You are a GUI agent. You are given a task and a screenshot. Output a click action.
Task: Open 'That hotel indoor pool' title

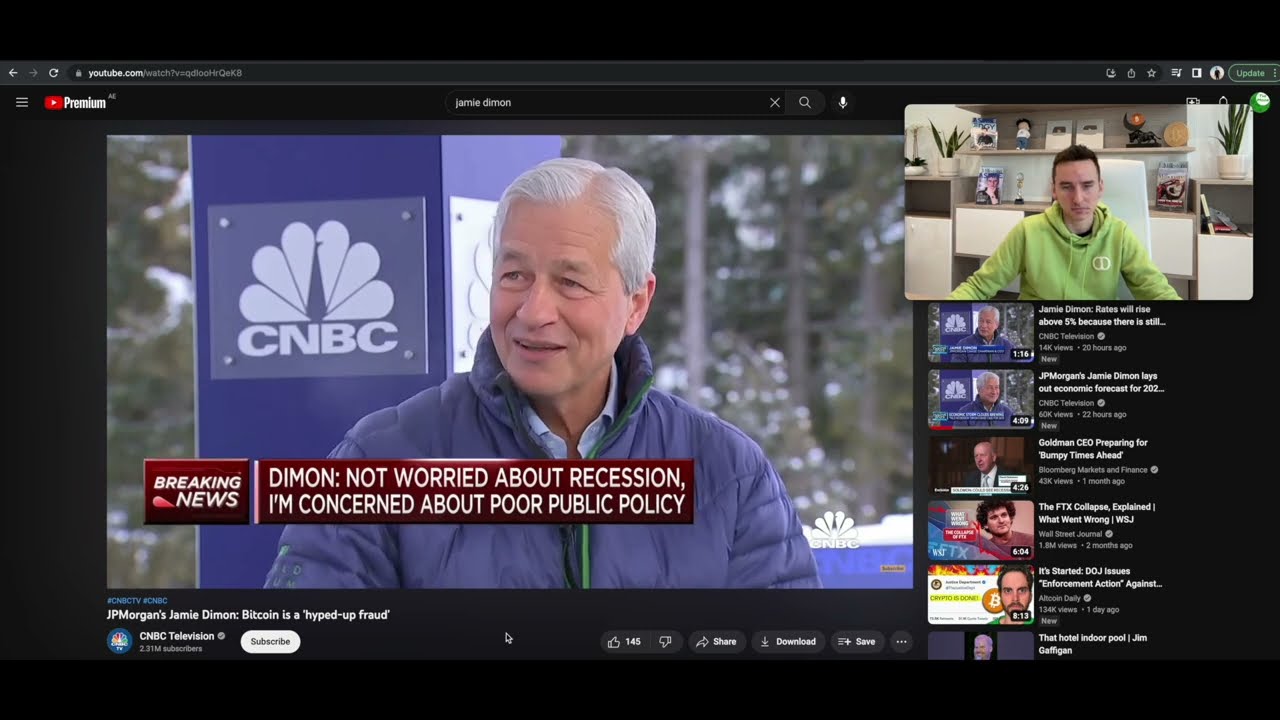pyautogui.click(x=1093, y=644)
